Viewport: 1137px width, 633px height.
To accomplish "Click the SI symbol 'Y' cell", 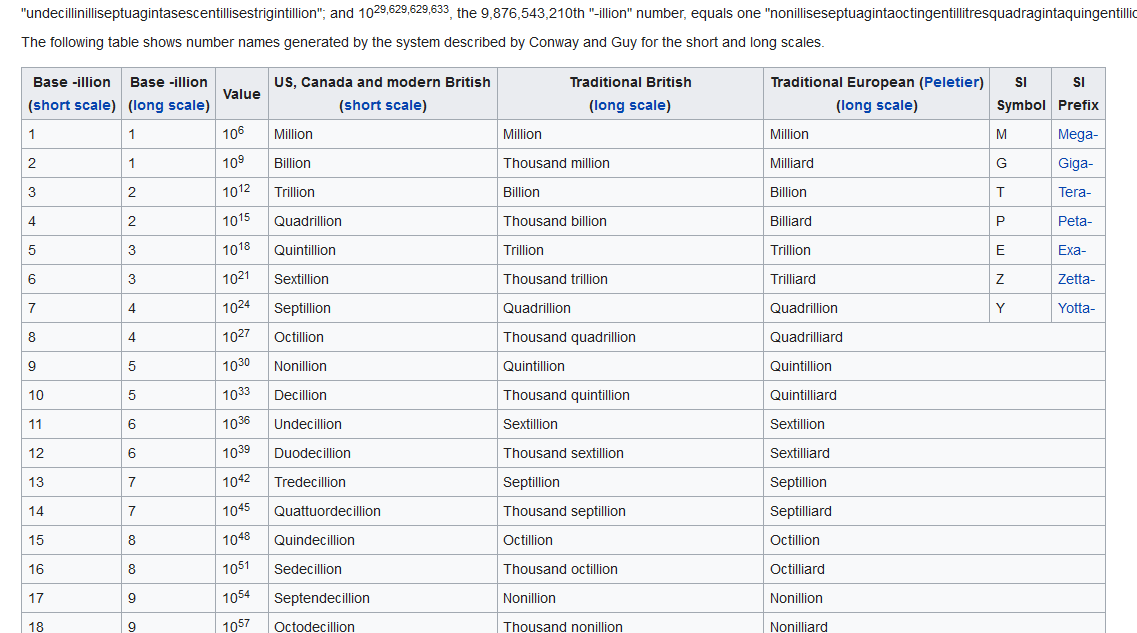I will [x=1020, y=308].
